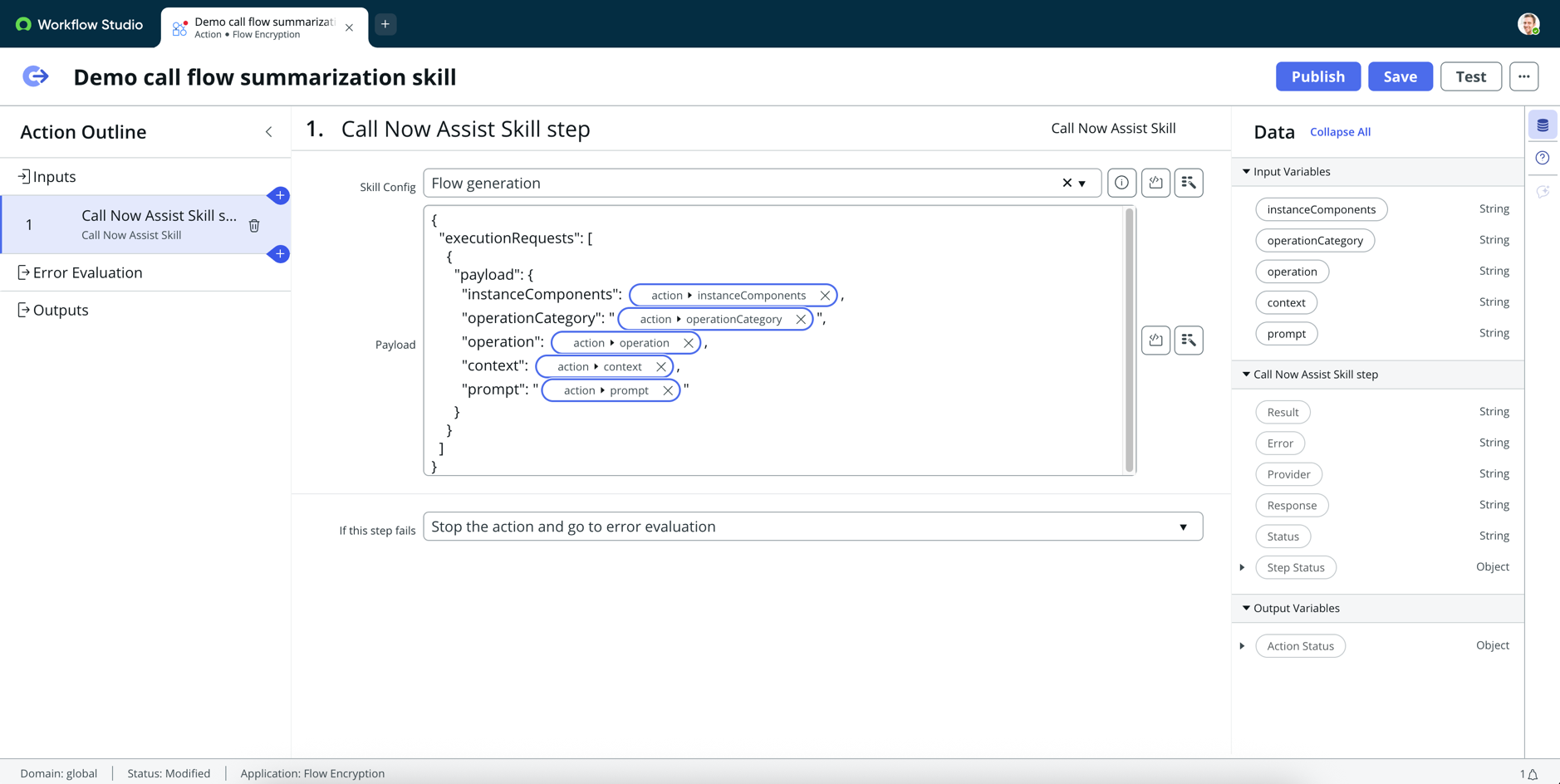The width and height of the screenshot is (1560, 784).
Task: Open the data pill picker beside Payload
Action: tap(1189, 340)
